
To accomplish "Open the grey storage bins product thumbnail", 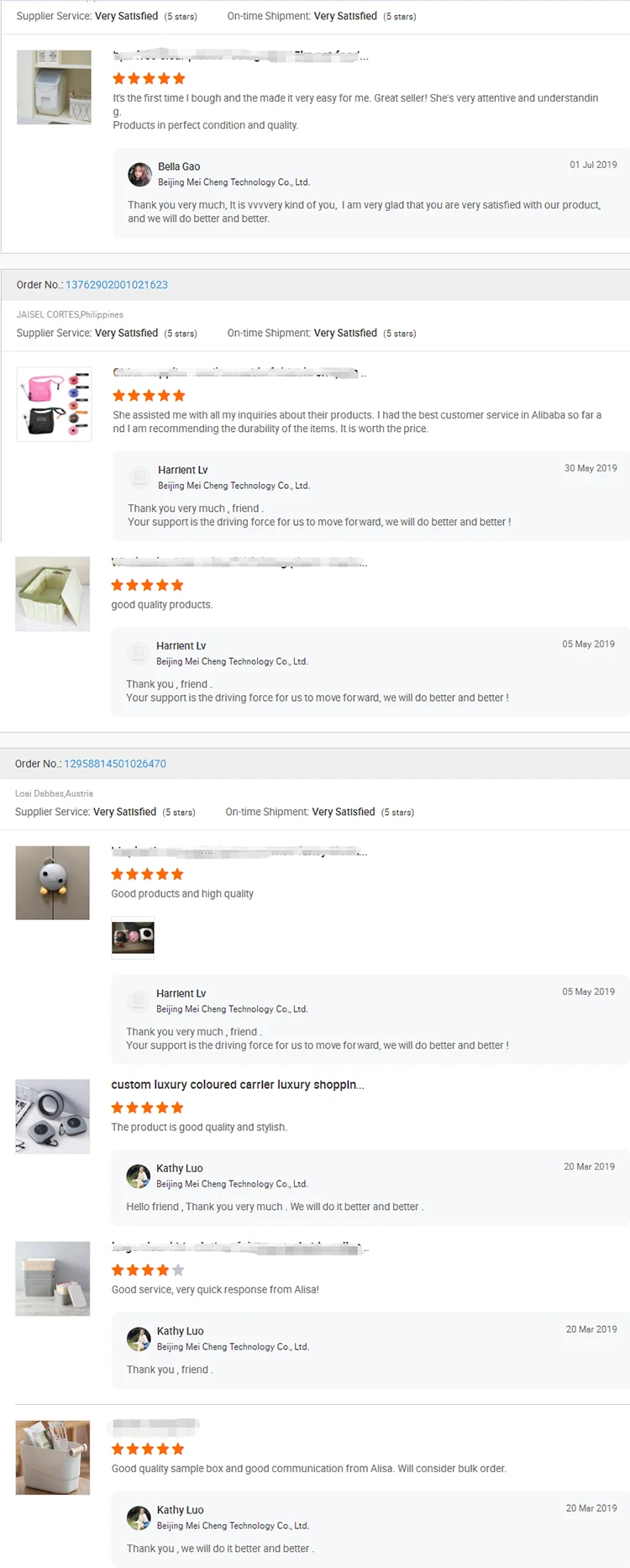I will 52,1278.
